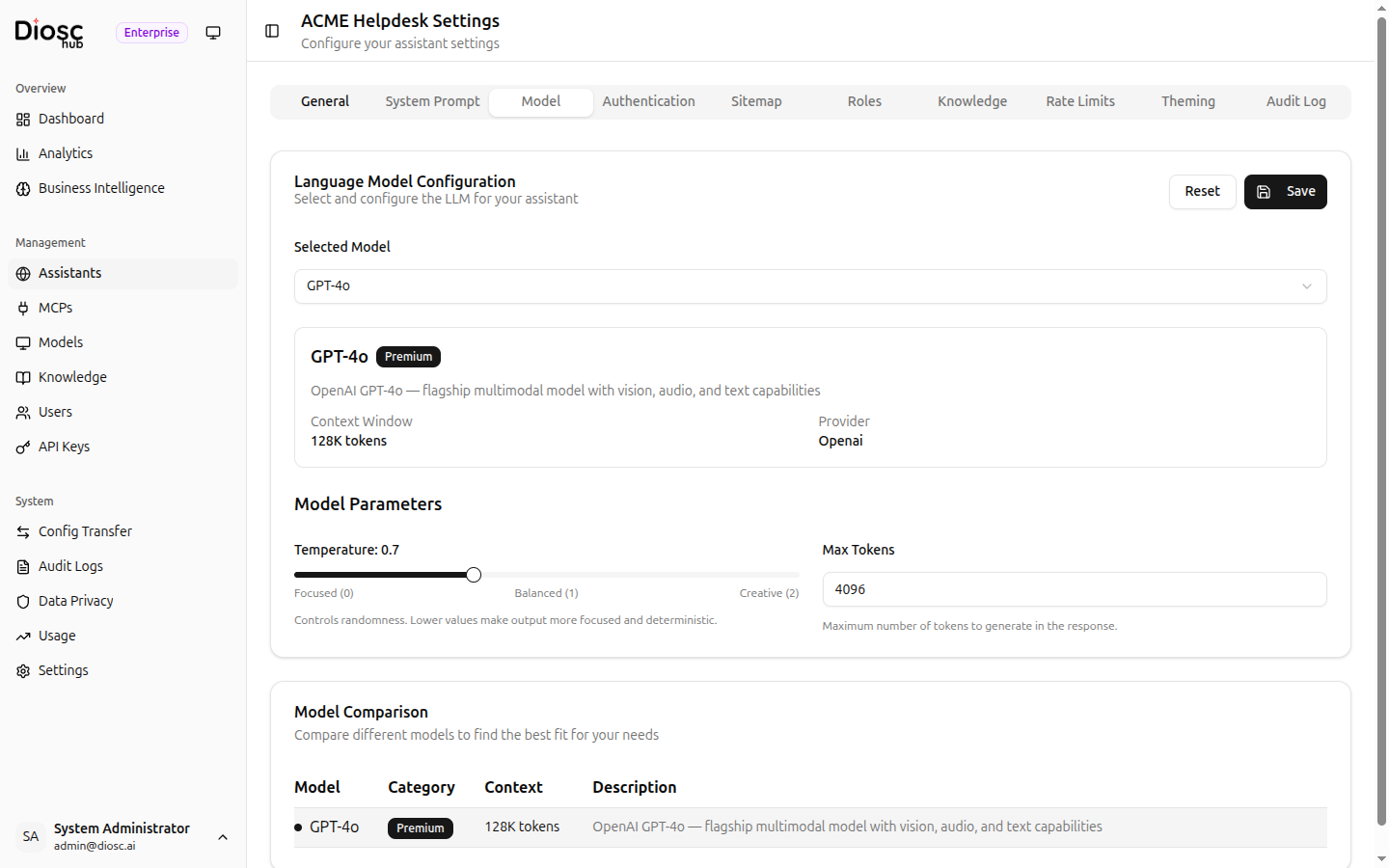Click the vertical page scrollbar
The width and height of the screenshot is (1389, 868).
coord(1381,421)
